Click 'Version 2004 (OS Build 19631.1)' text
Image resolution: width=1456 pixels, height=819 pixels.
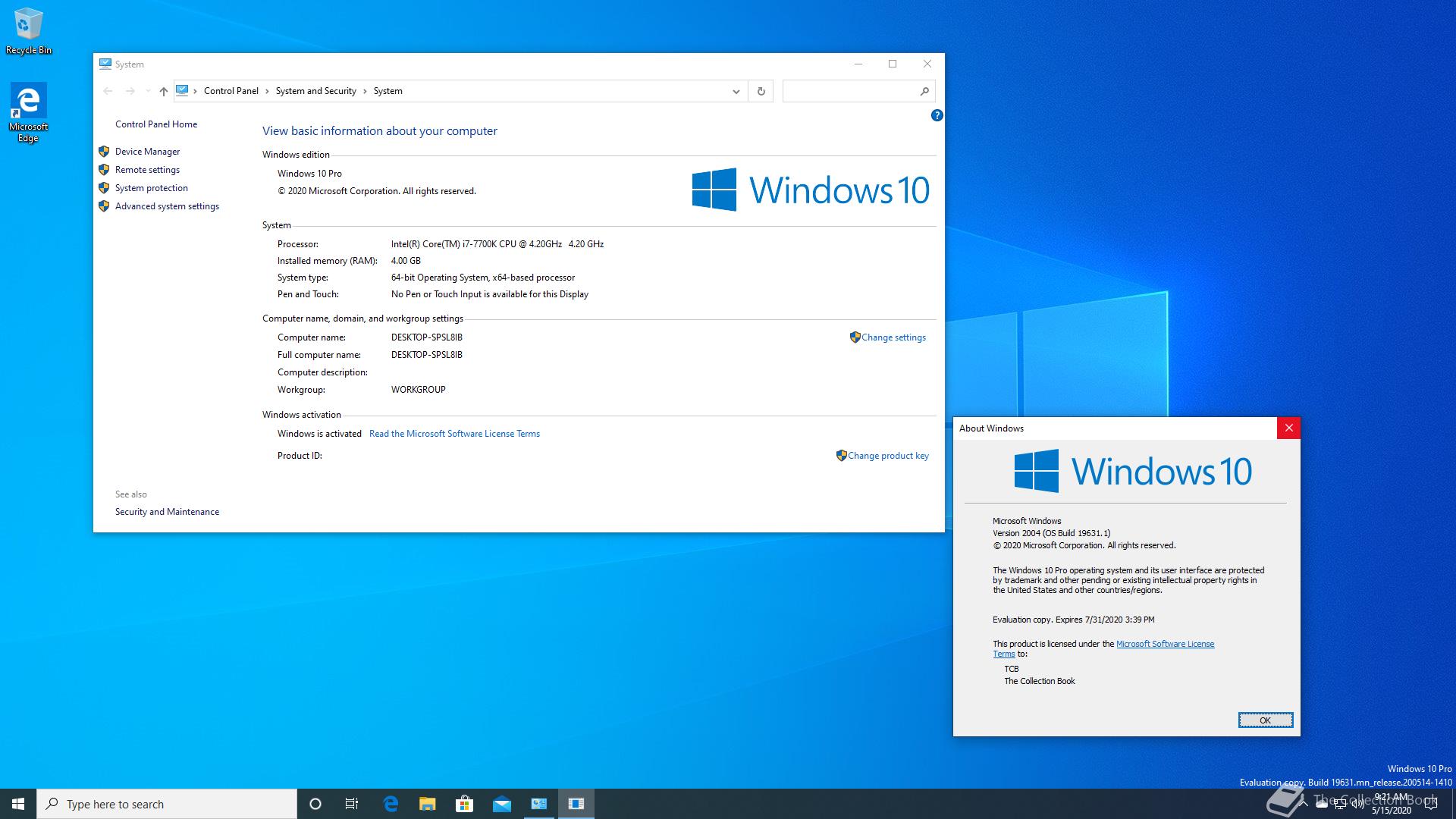click(1051, 533)
